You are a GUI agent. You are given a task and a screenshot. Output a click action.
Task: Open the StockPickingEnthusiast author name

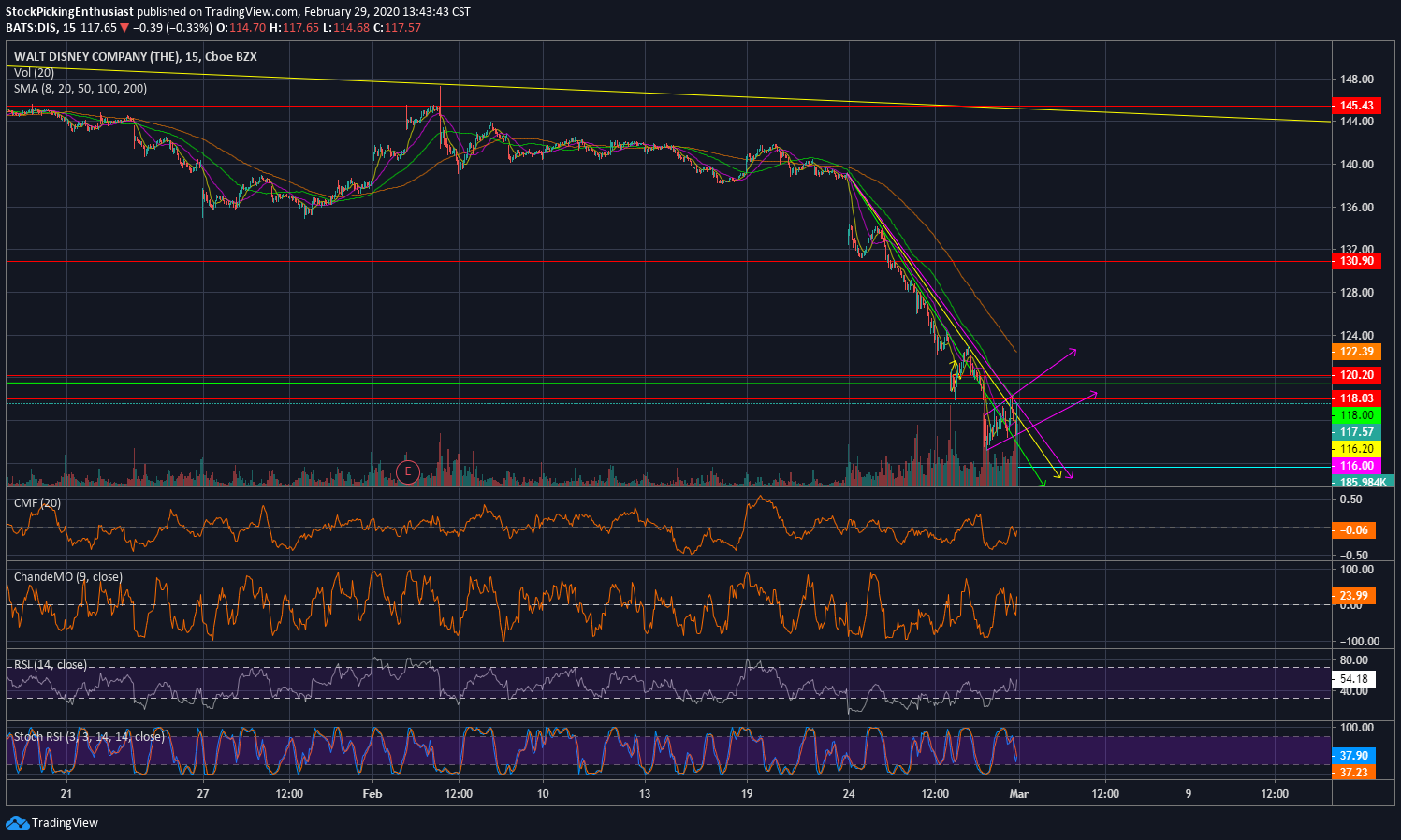[x=70, y=12]
